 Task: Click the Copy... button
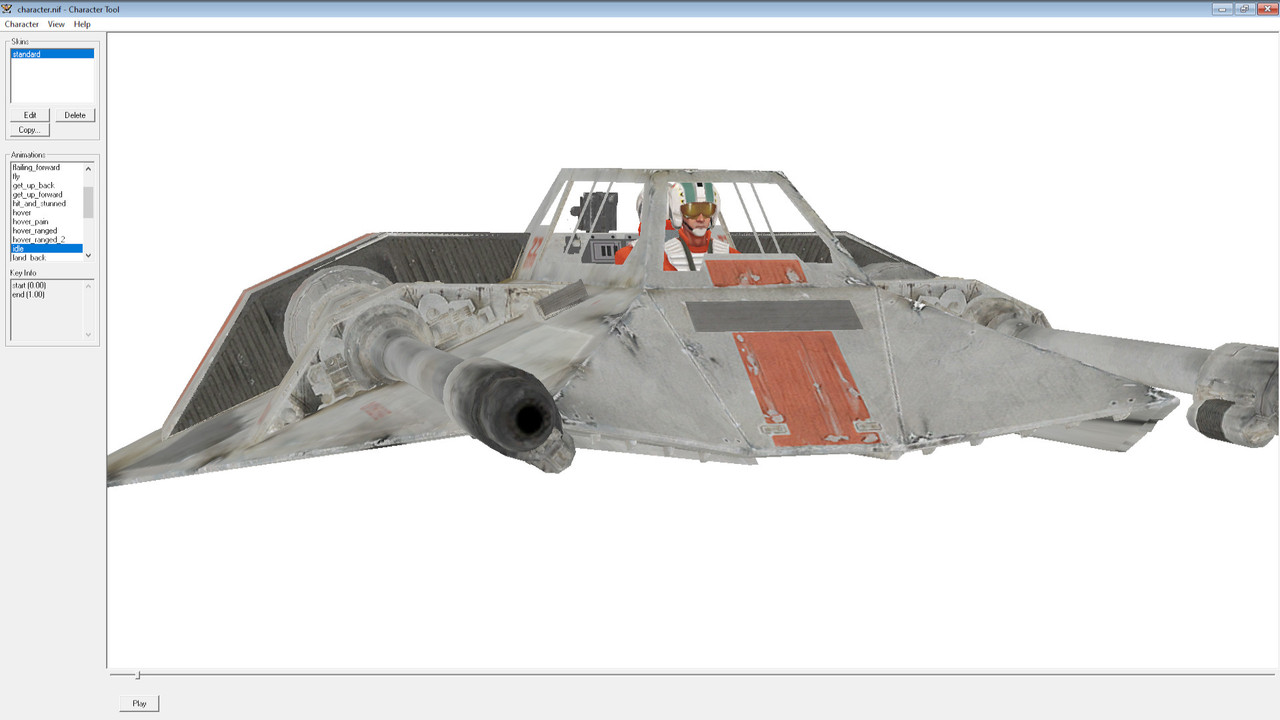pyautogui.click(x=30, y=130)
